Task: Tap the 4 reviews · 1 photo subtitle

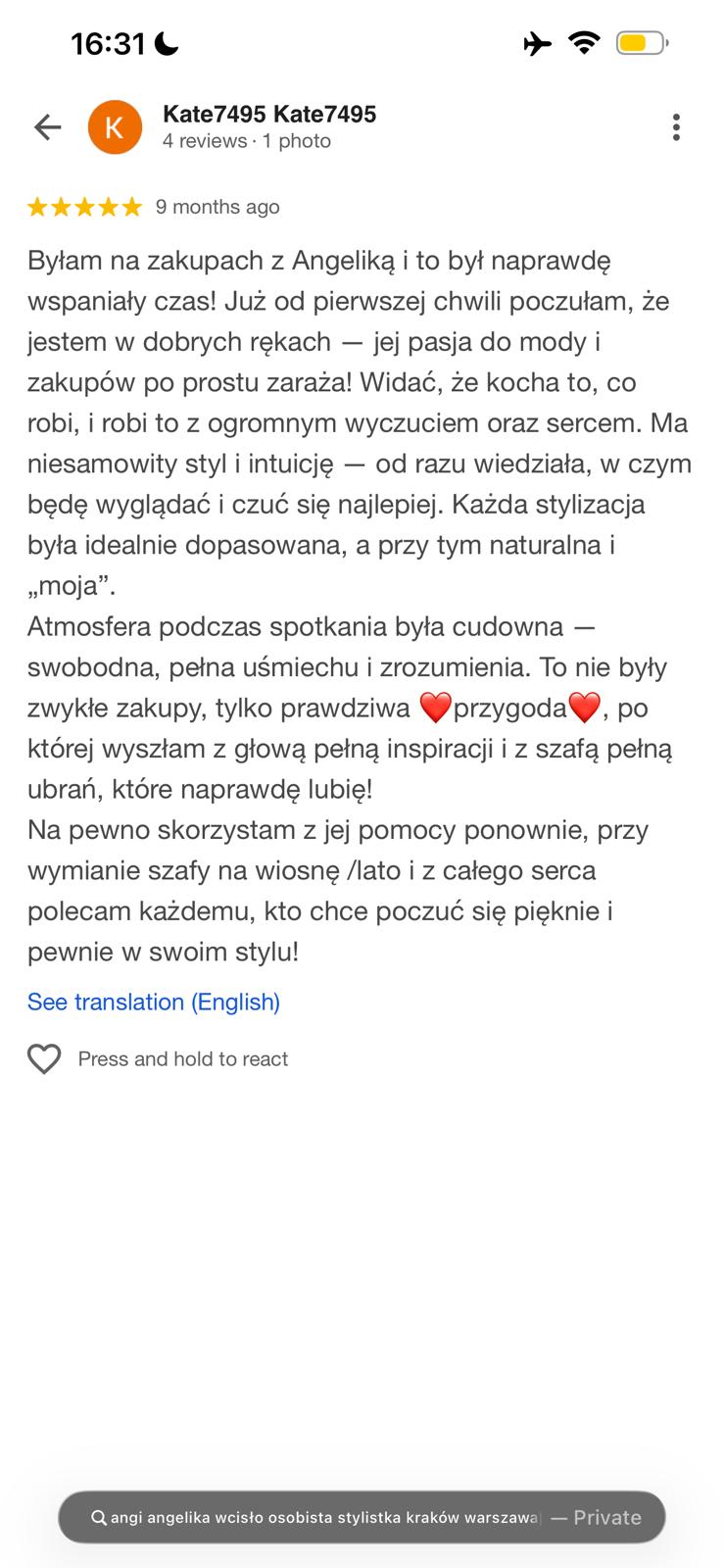Action: tap(247, 141)
